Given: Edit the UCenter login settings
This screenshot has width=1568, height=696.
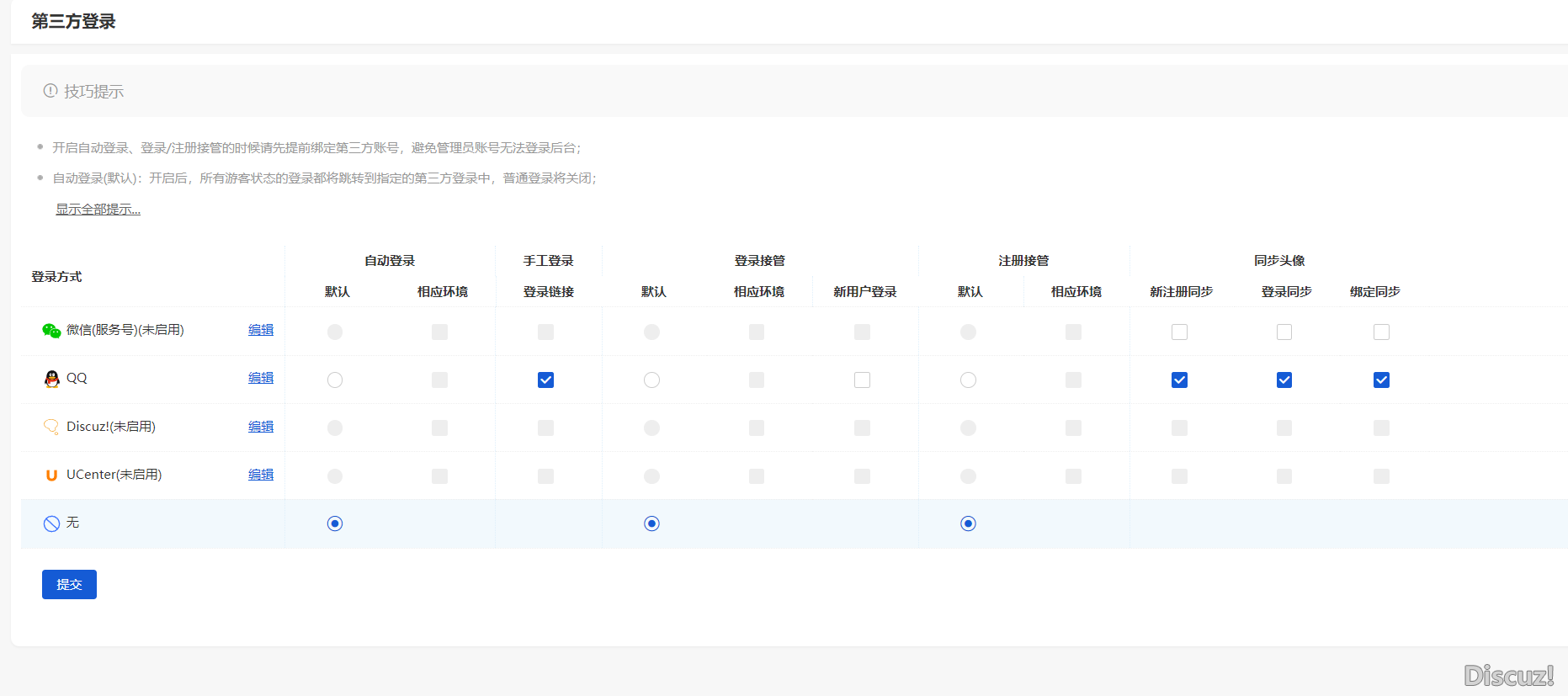Looking at the screenshot, I should coord(261,475).
